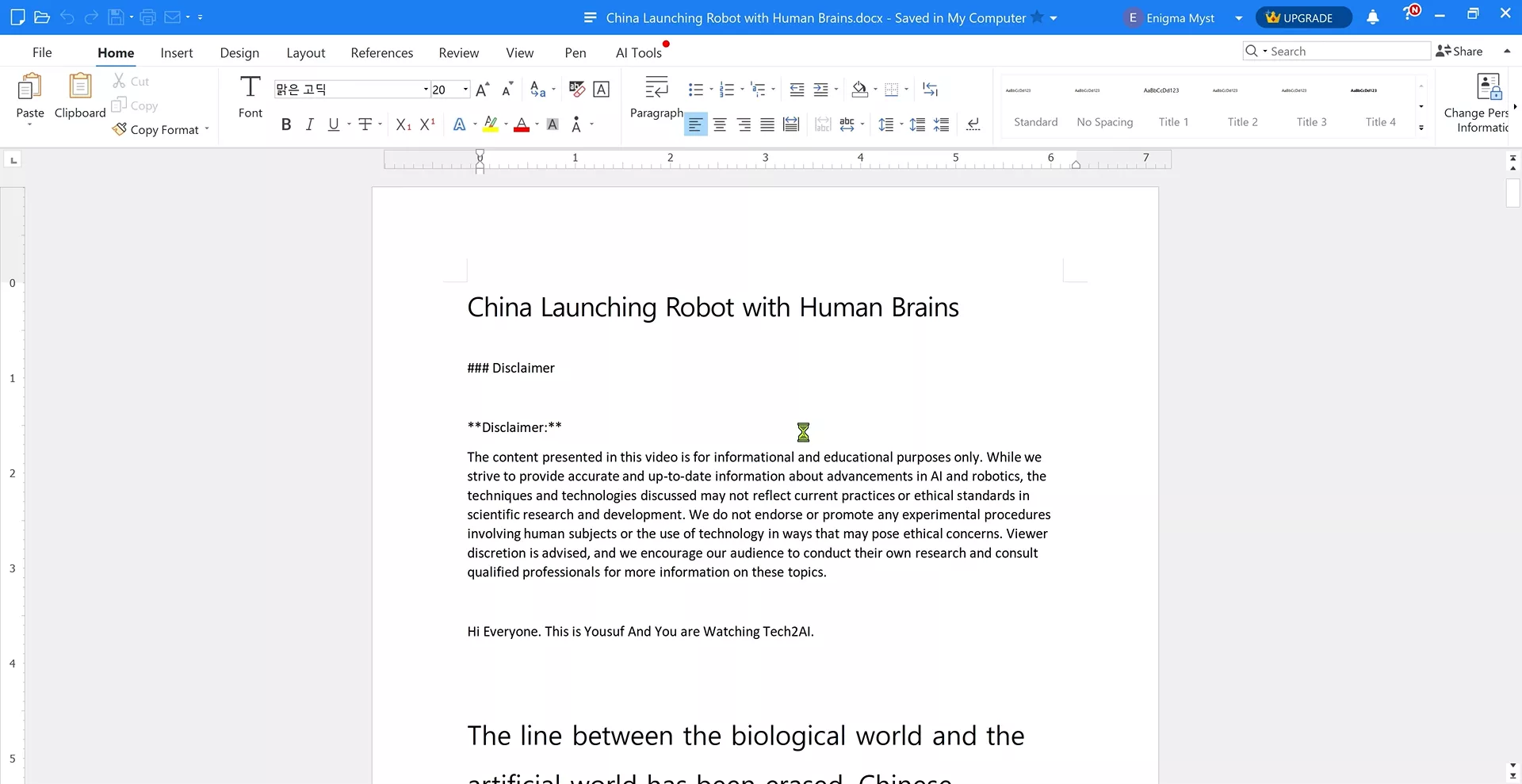Screen dimensions: 1522x784
Task: Click the Copy Format button
Action: click(156, 129)
